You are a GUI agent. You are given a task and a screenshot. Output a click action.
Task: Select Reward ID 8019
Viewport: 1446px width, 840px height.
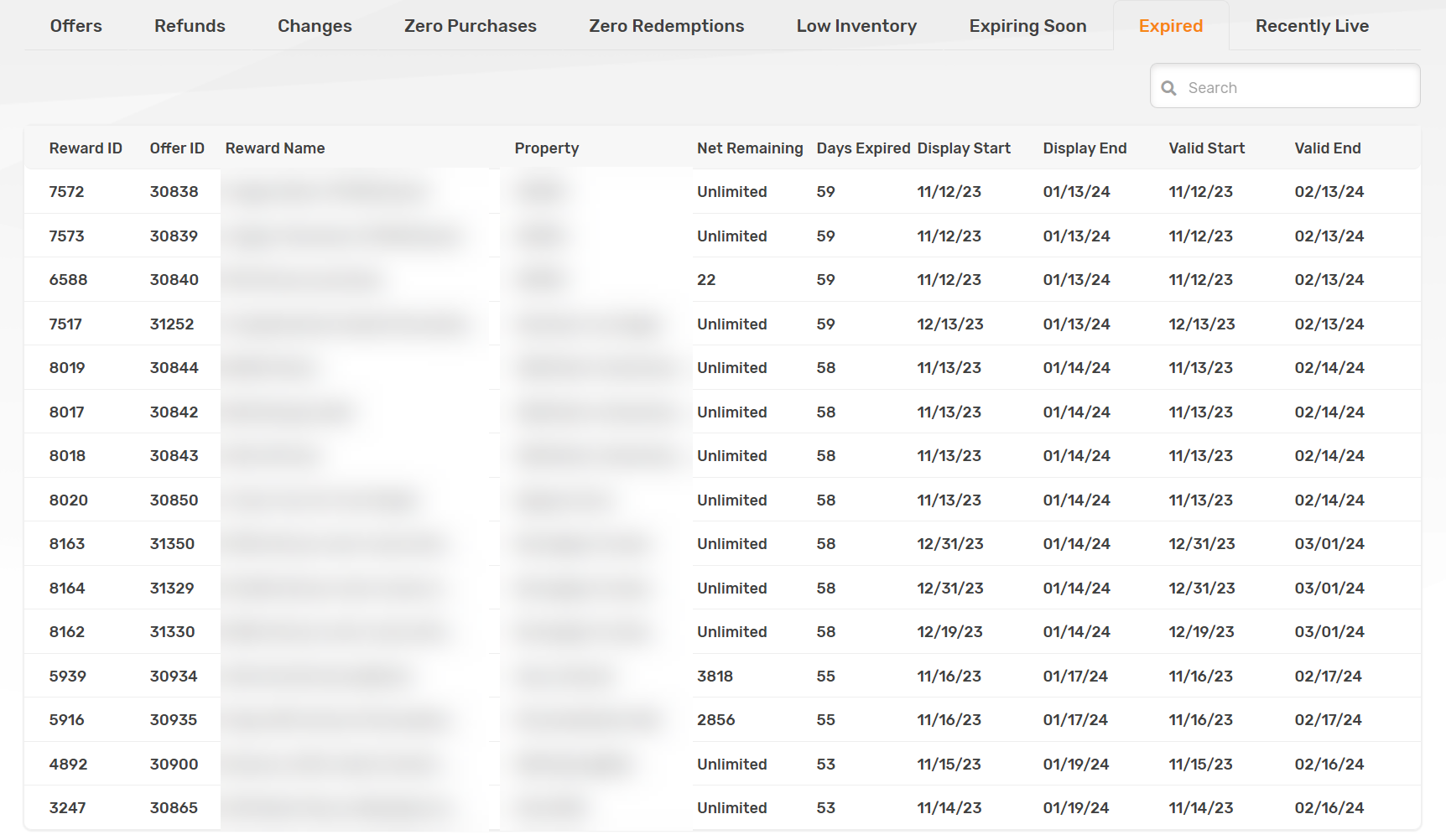[x=67, y=368]
